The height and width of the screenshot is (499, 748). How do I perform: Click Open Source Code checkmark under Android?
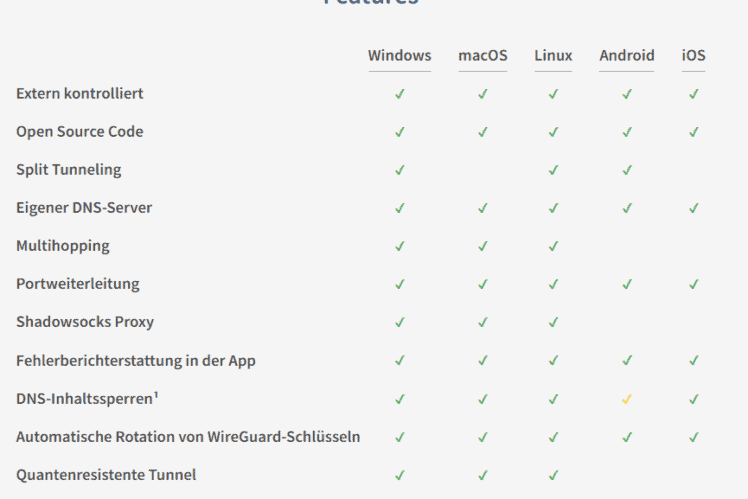tap(627, 132)
